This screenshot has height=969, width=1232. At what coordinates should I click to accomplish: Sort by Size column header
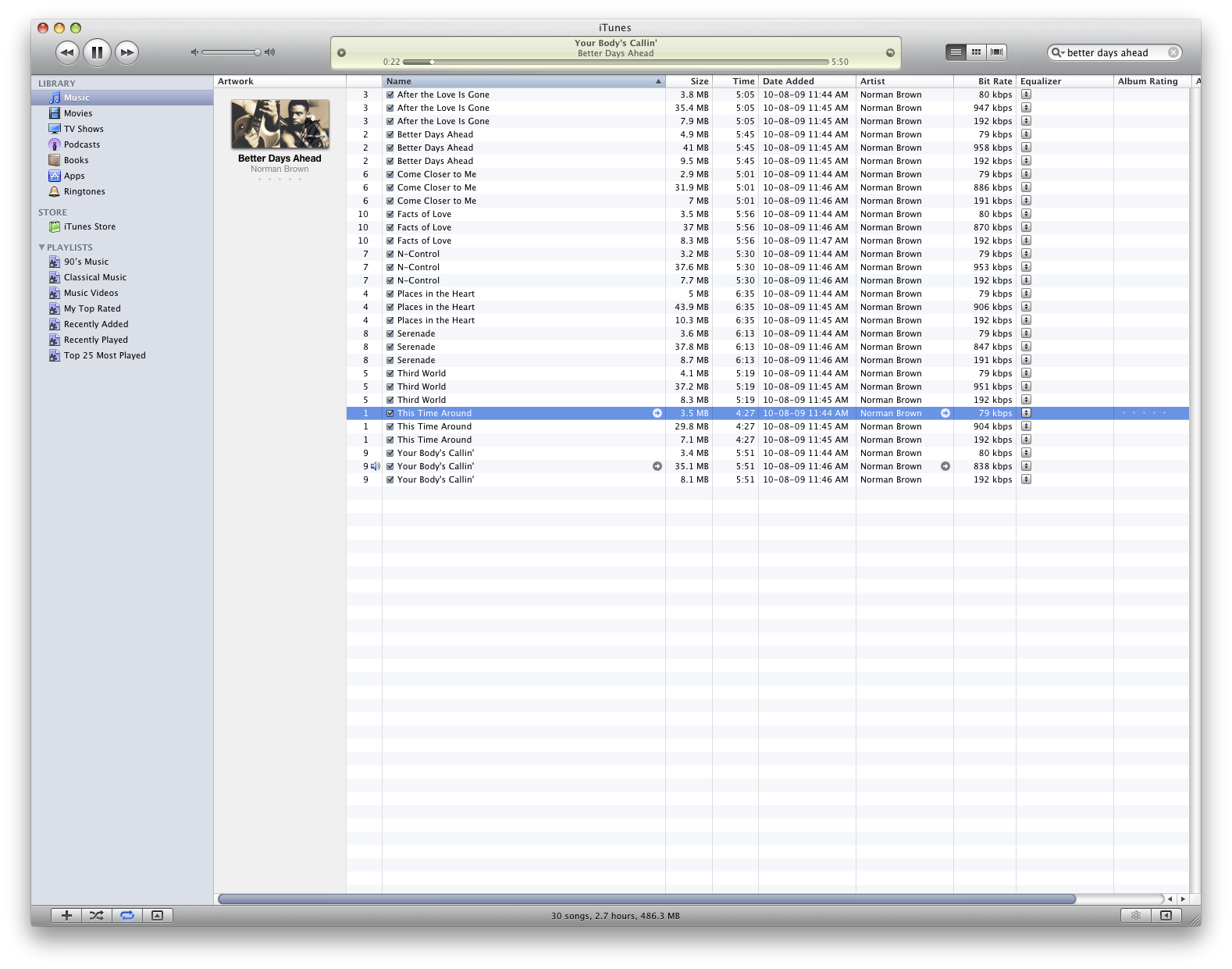click(x=689, y=81)
